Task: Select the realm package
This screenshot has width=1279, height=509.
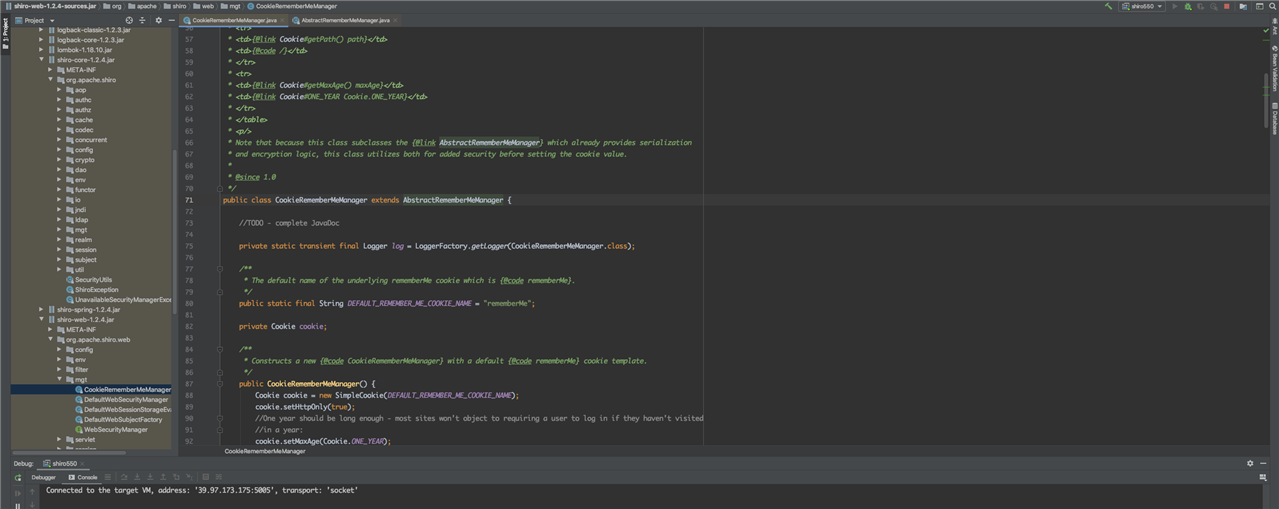Action: pos(83,240)
